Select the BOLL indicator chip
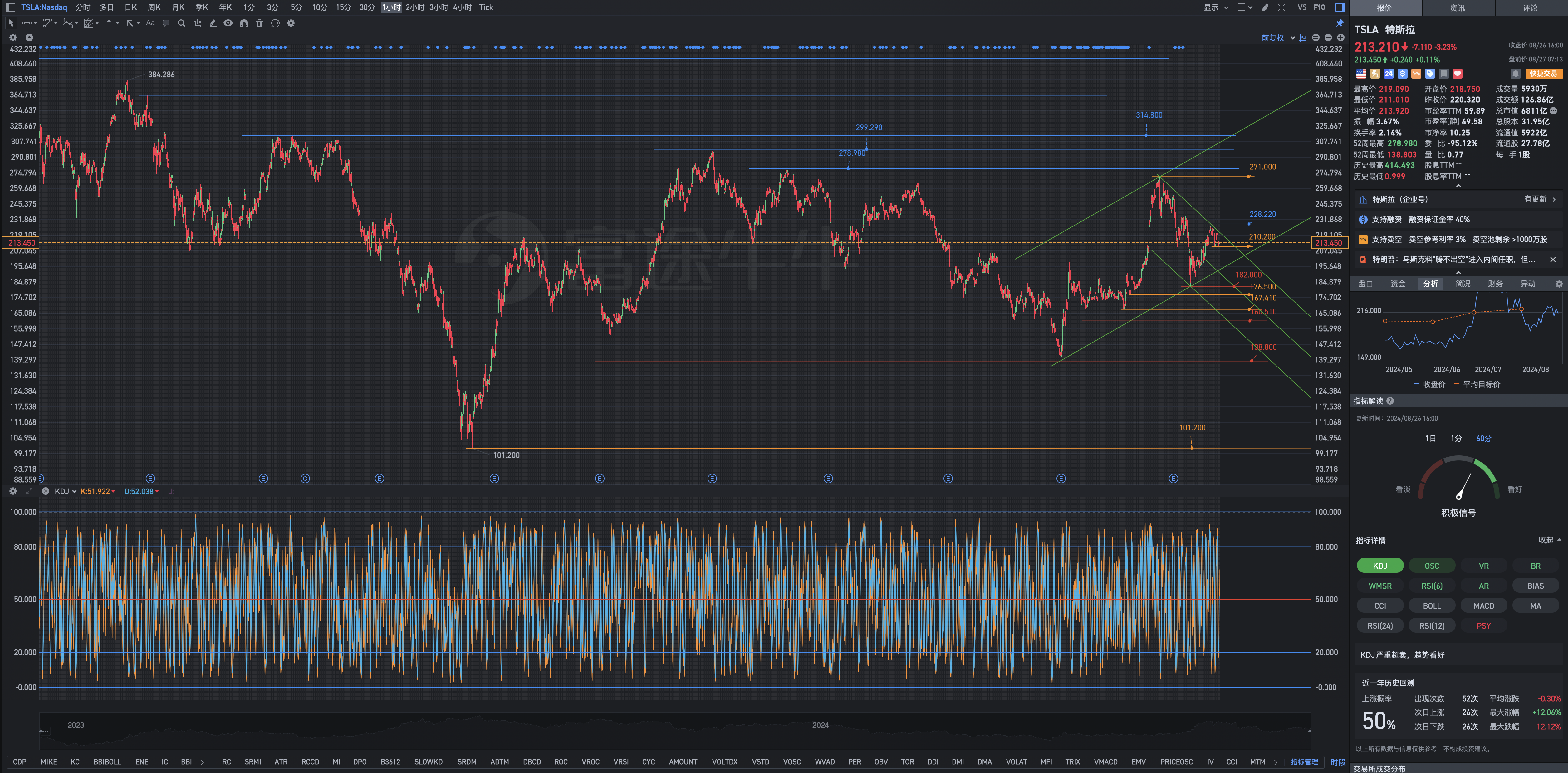Image resolution: width=1568 pixels, height=773 pixels. 1432,606
